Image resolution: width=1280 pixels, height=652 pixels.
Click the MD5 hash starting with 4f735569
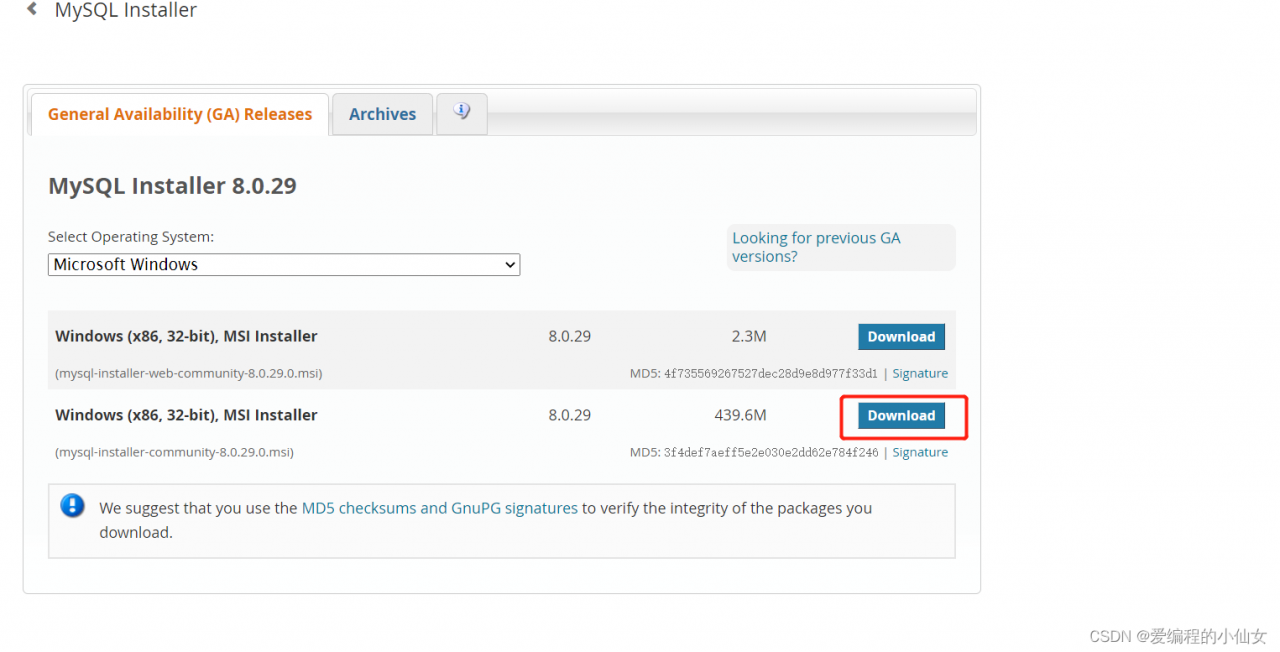tap(771, 373)
